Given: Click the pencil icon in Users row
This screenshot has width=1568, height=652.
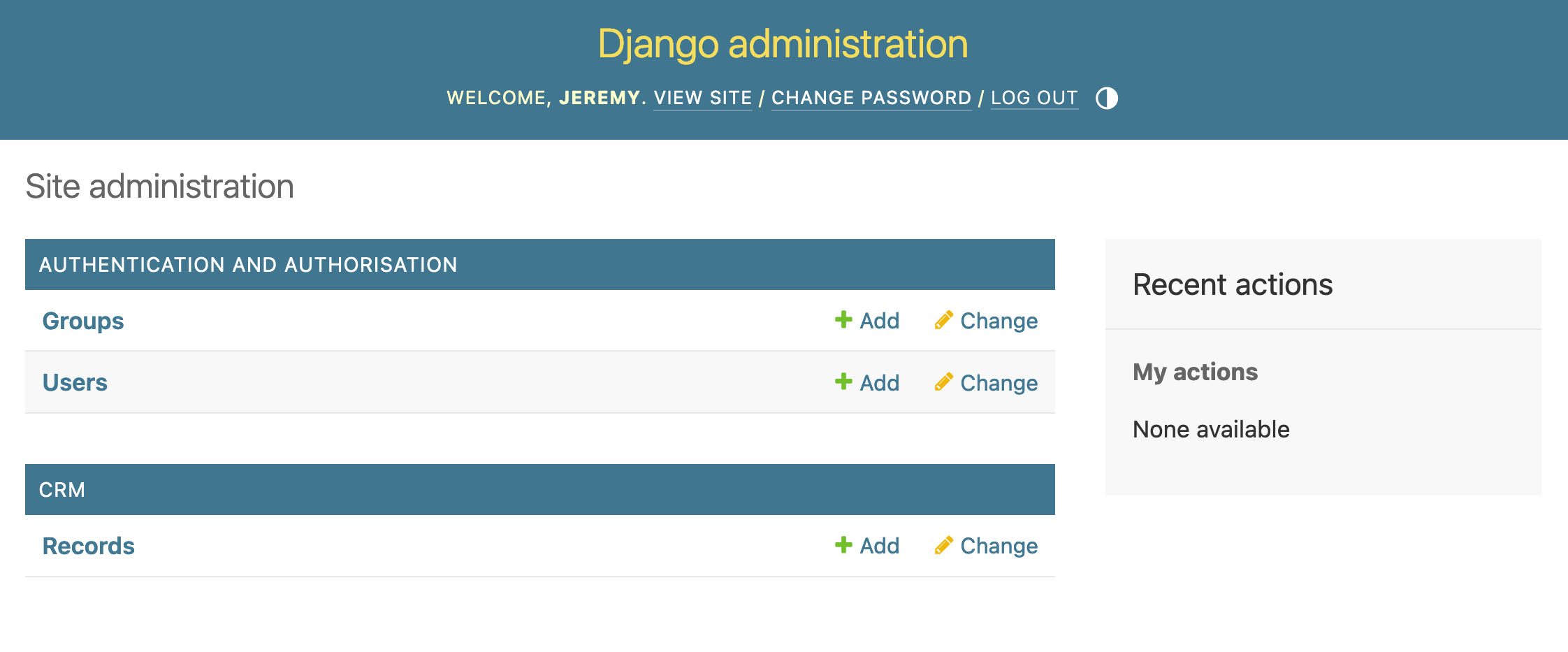Looking at the screenshot, I should 943,382.
